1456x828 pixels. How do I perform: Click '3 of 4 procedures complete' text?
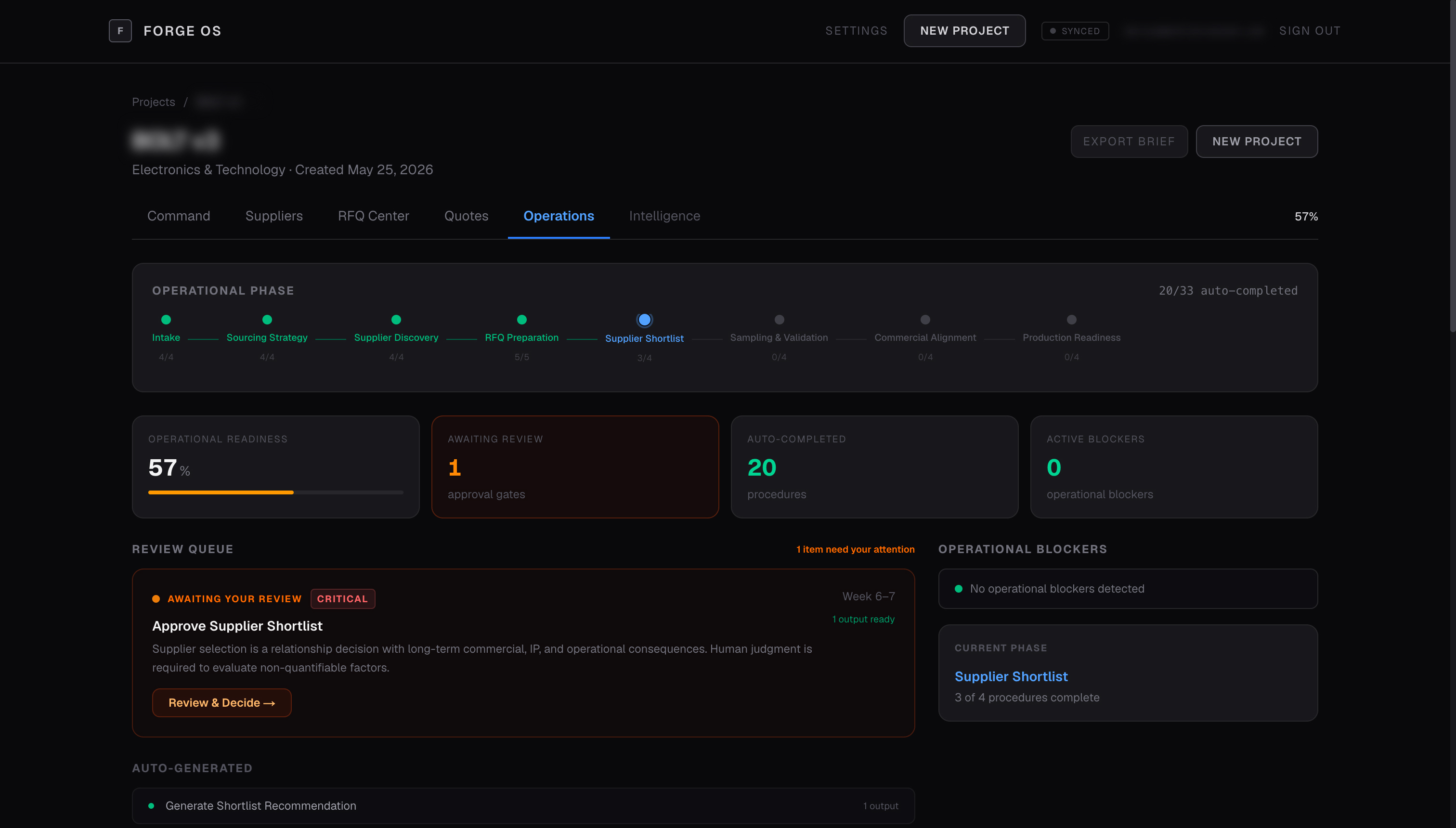(x=1027, y=698)
